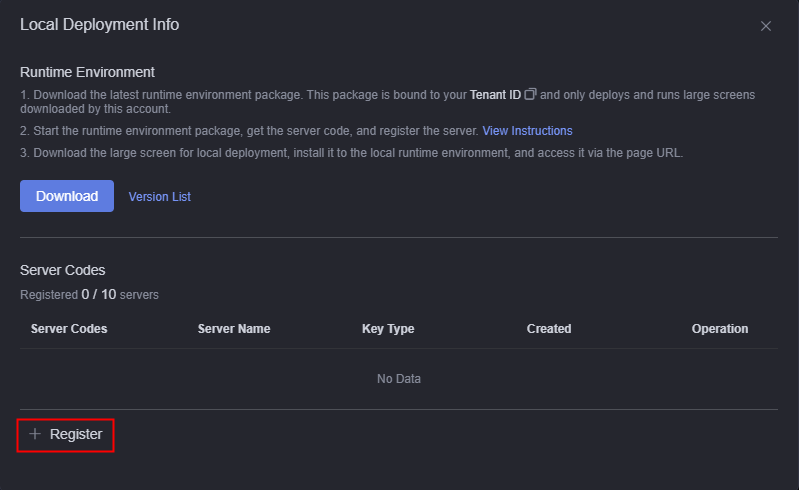This screenshot has width=799, height=490.
Task: Click the plus icon beside Register
Action: (35, 434)
